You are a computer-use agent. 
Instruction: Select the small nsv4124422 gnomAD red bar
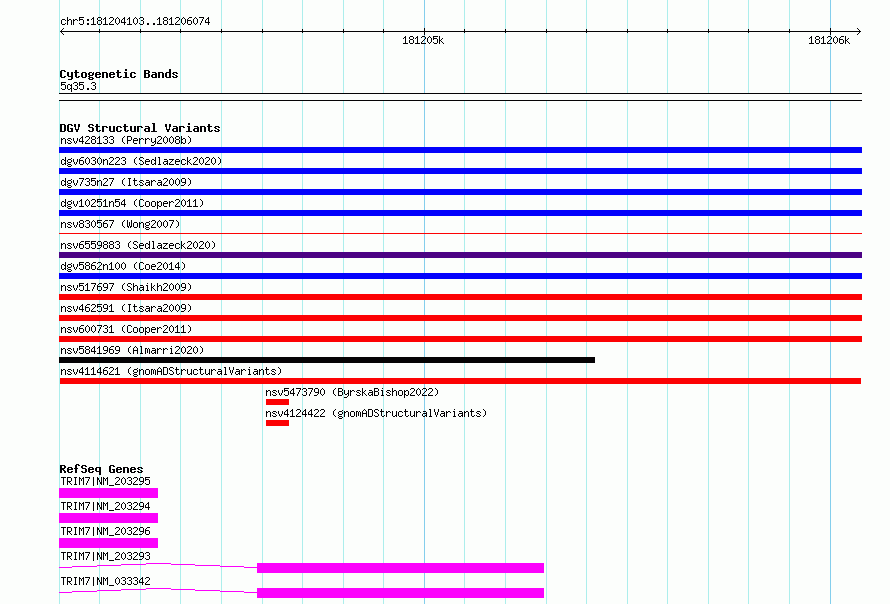[277, 423]
